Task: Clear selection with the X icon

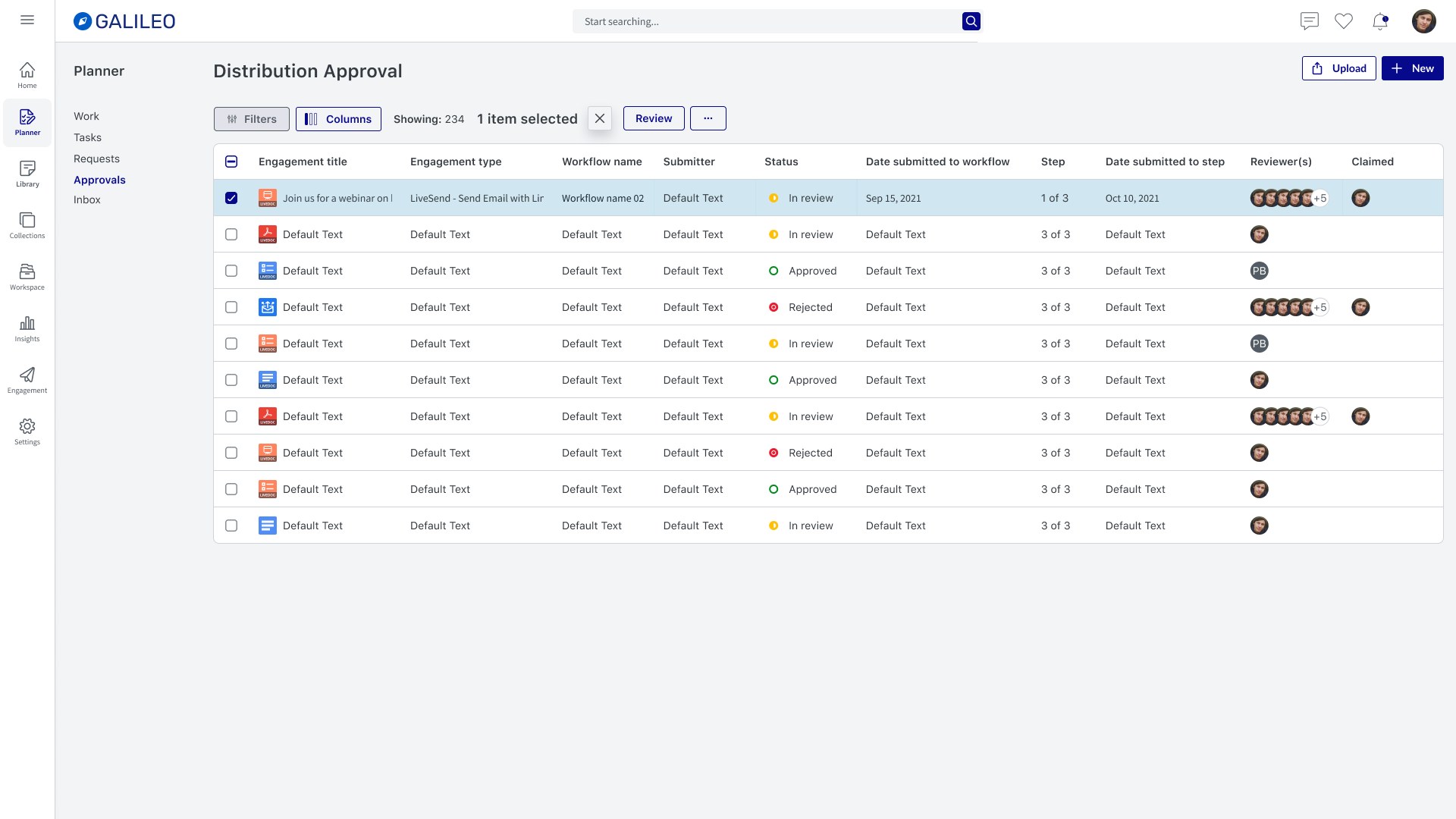Action: click(600, 118)
